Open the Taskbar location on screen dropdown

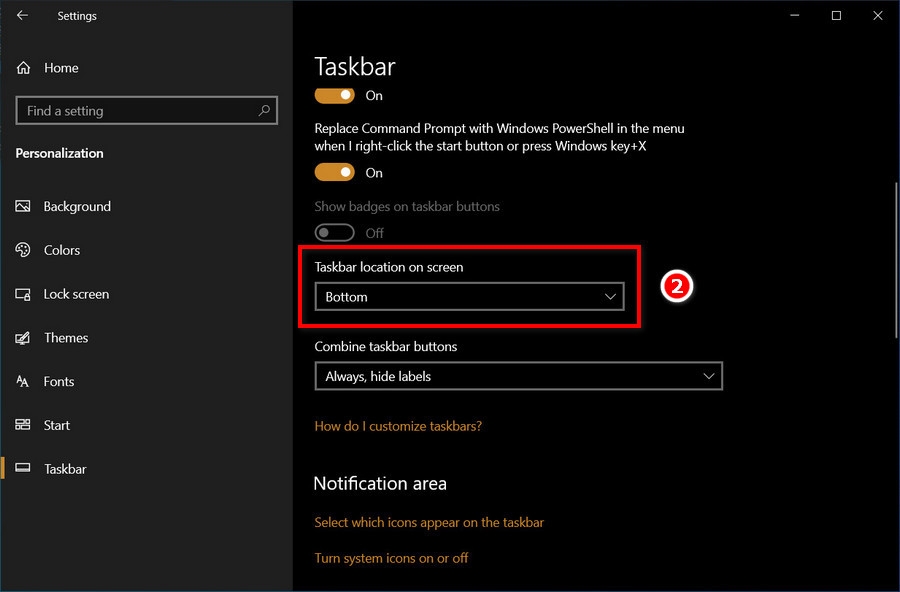click(469, 297)
